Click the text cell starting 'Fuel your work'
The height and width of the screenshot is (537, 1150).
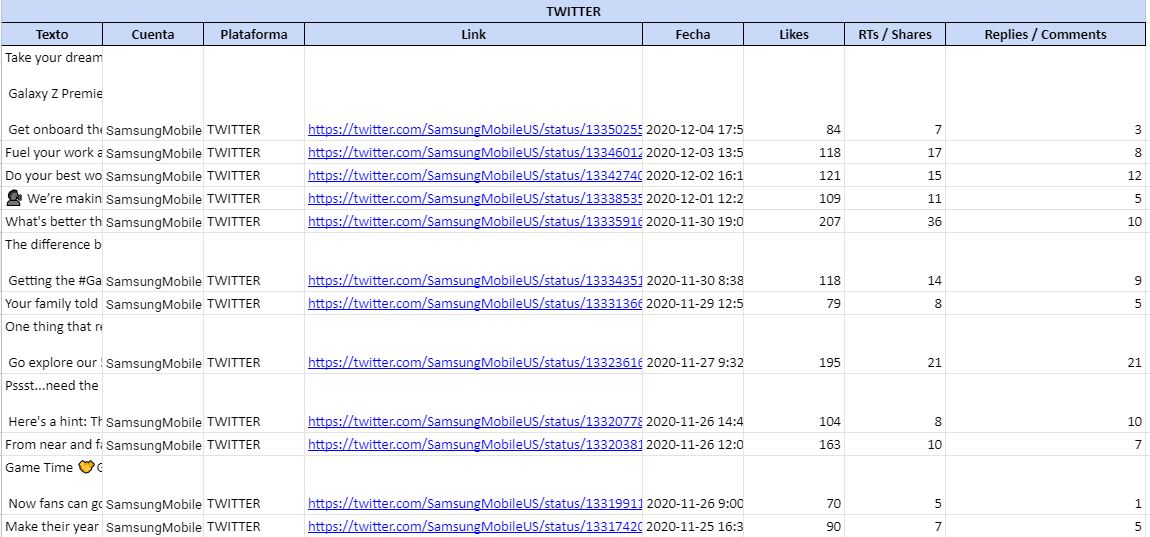pos(52,153)
